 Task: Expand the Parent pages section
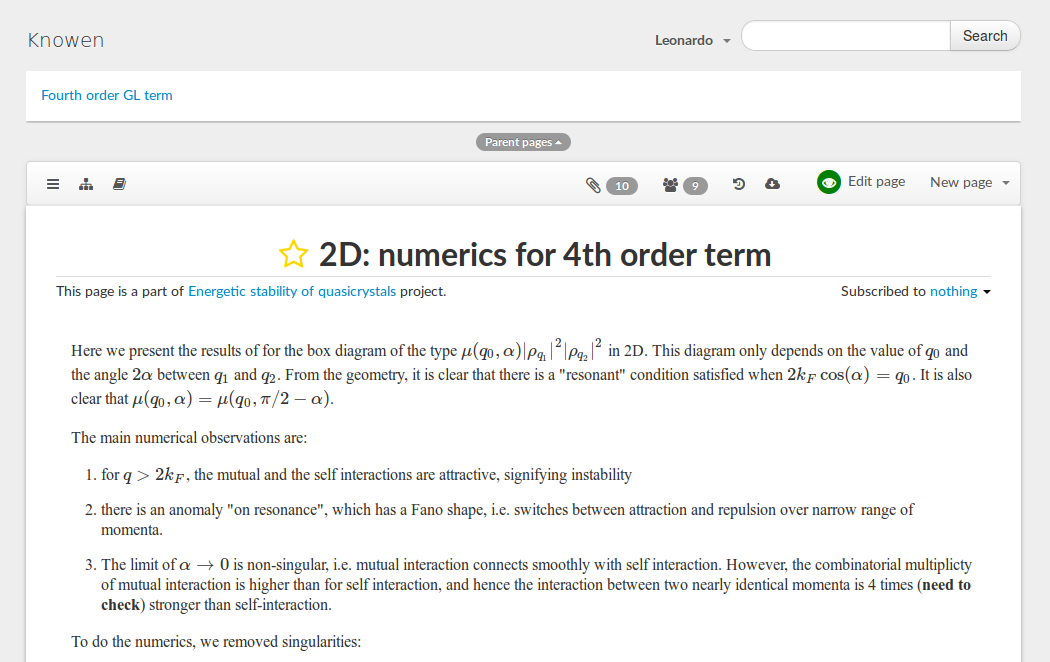point(523,142)
